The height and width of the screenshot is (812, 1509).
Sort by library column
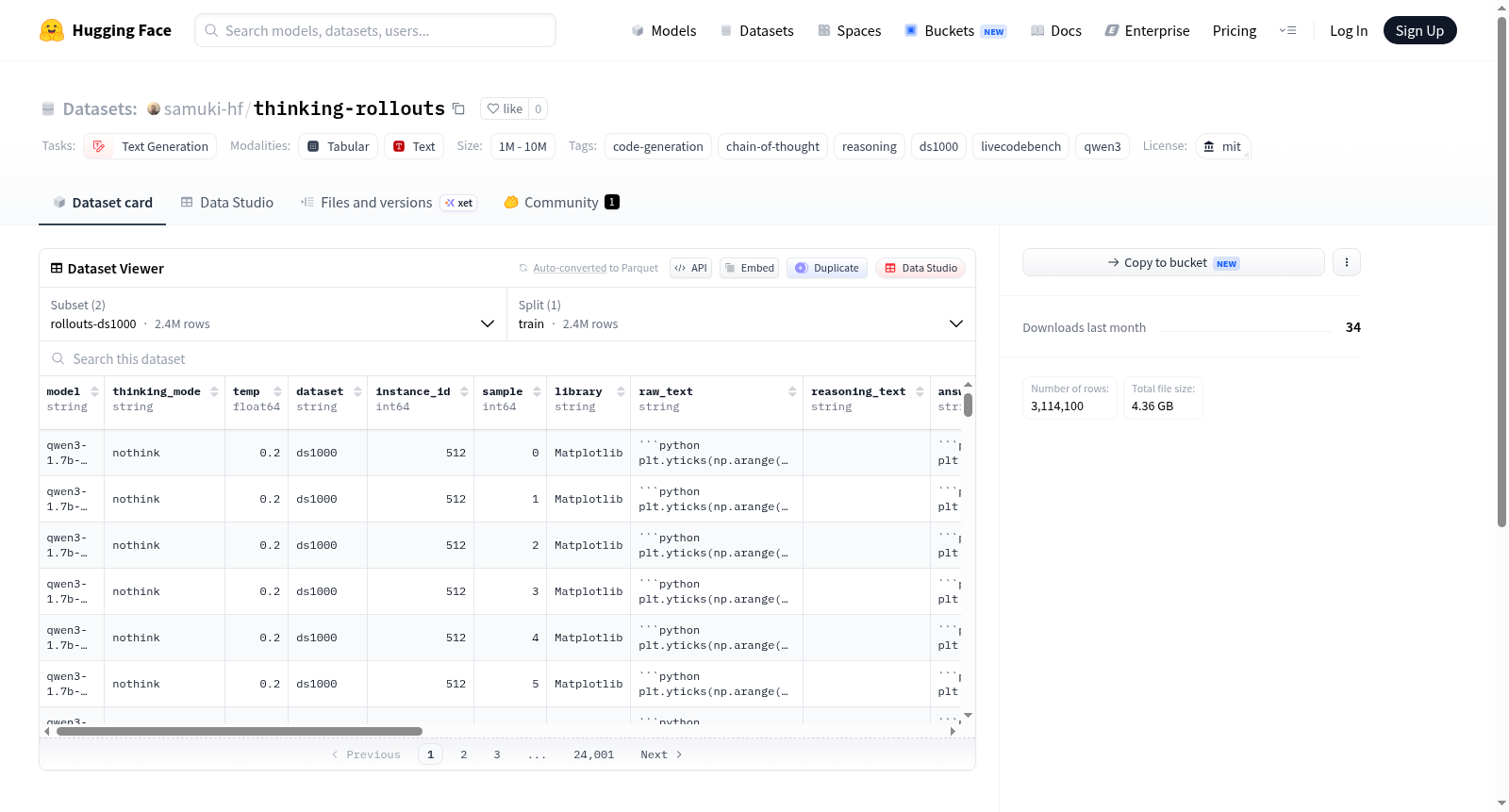(x=621, y=391)
